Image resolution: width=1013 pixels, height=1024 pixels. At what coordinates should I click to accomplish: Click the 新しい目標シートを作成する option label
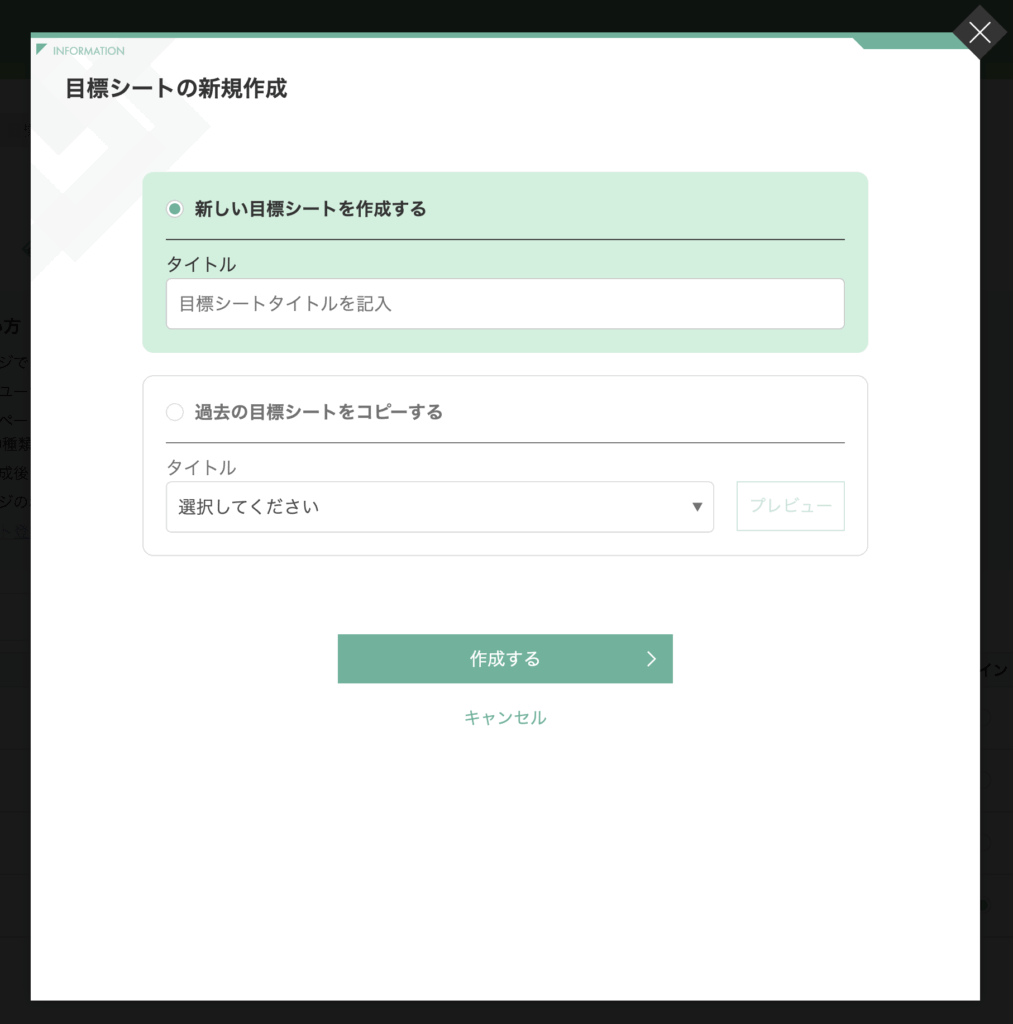310,209
